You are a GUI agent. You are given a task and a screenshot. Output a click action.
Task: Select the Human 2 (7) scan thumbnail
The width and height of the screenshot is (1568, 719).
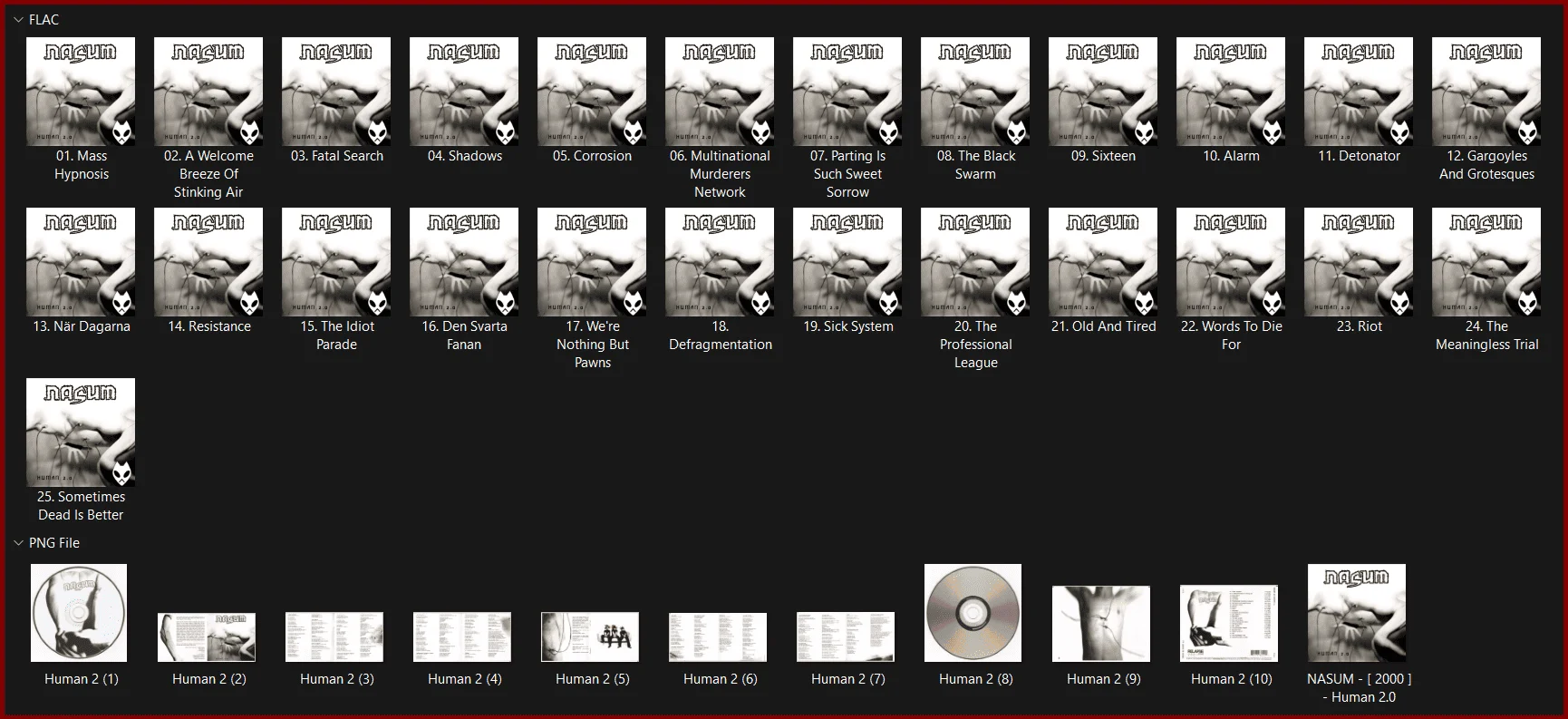tap(846, 637)
